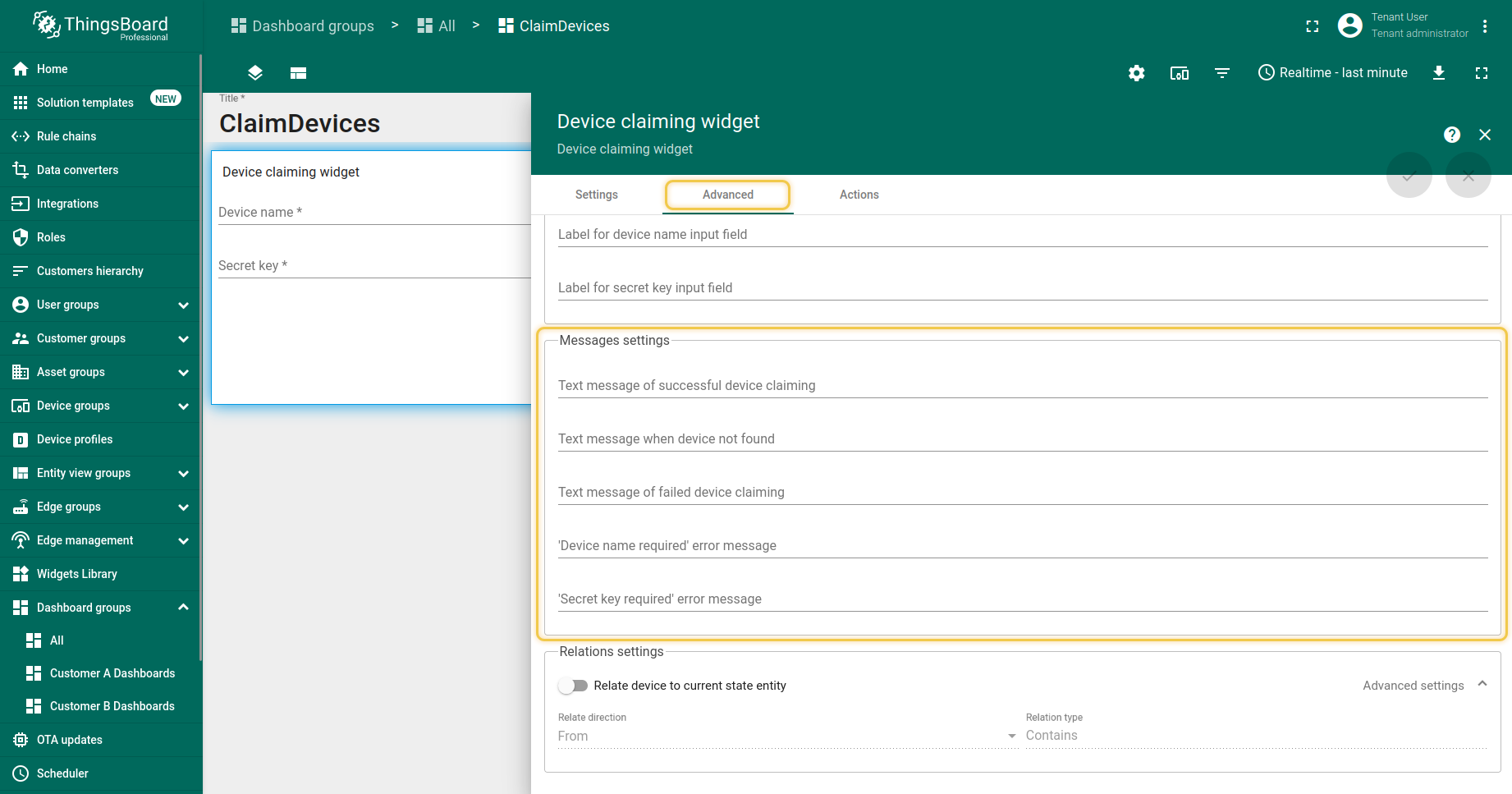The width and height of the screenshot is (1512, 794).
Task: Open the user menu three-dots icon
Action: tap(1484, 26)
